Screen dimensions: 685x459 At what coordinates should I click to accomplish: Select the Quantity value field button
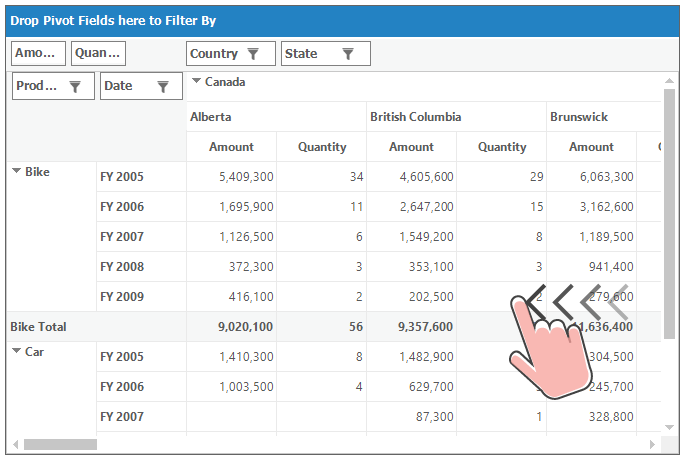click(98, 53)
